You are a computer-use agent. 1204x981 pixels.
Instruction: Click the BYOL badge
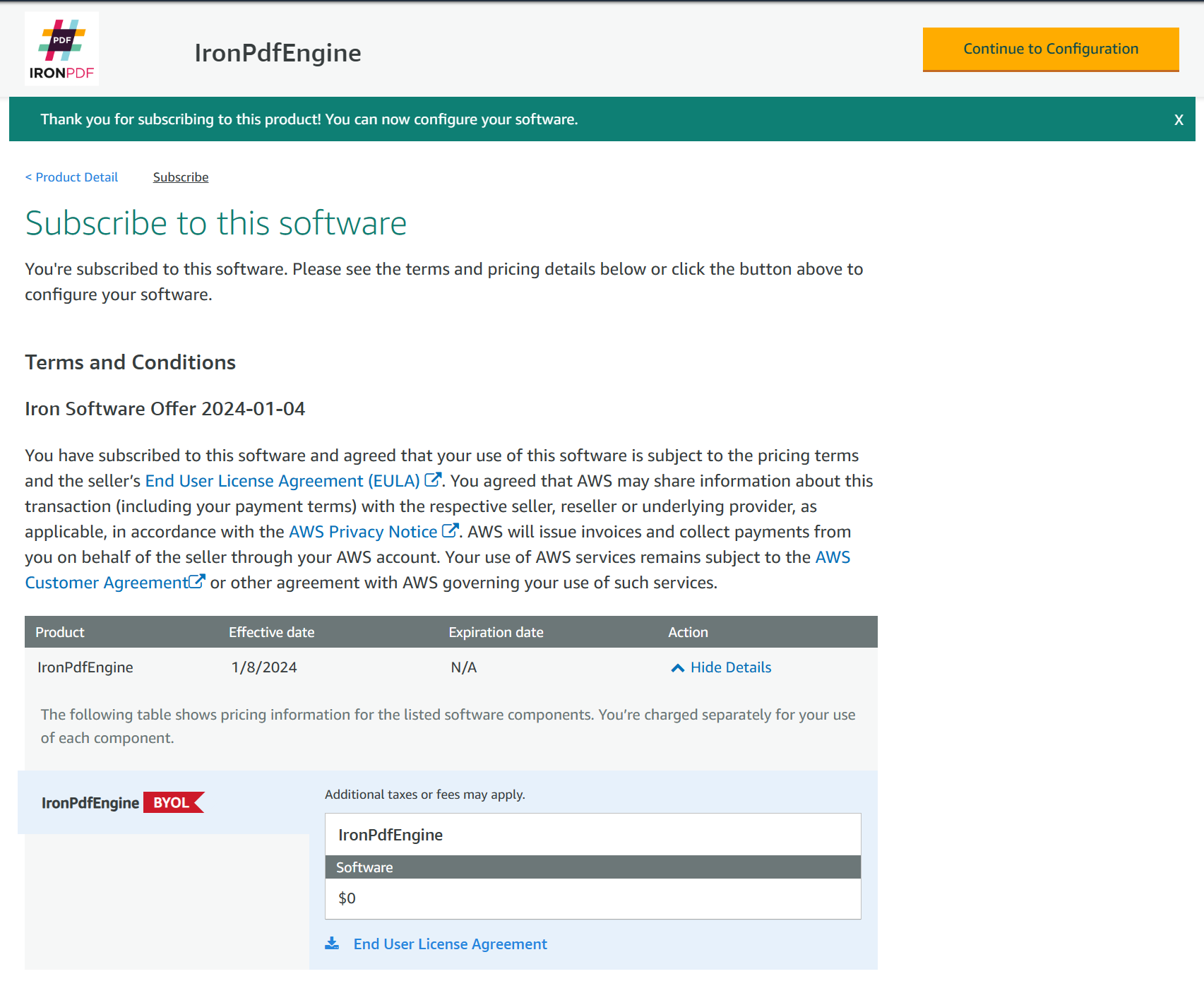tap(174, 802)
